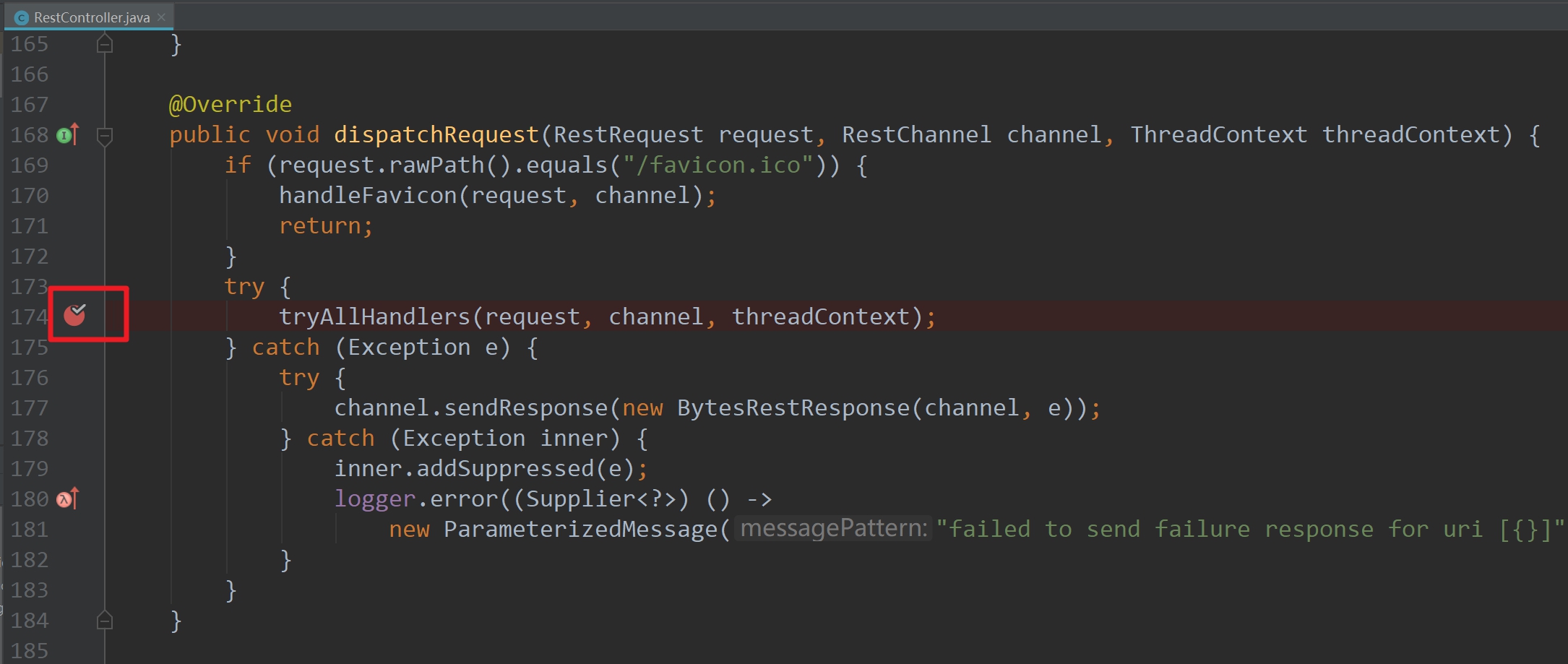Click the fold end marker at line 184
The height and width of the screenshot is (664, 1568).
pos(105,621)
